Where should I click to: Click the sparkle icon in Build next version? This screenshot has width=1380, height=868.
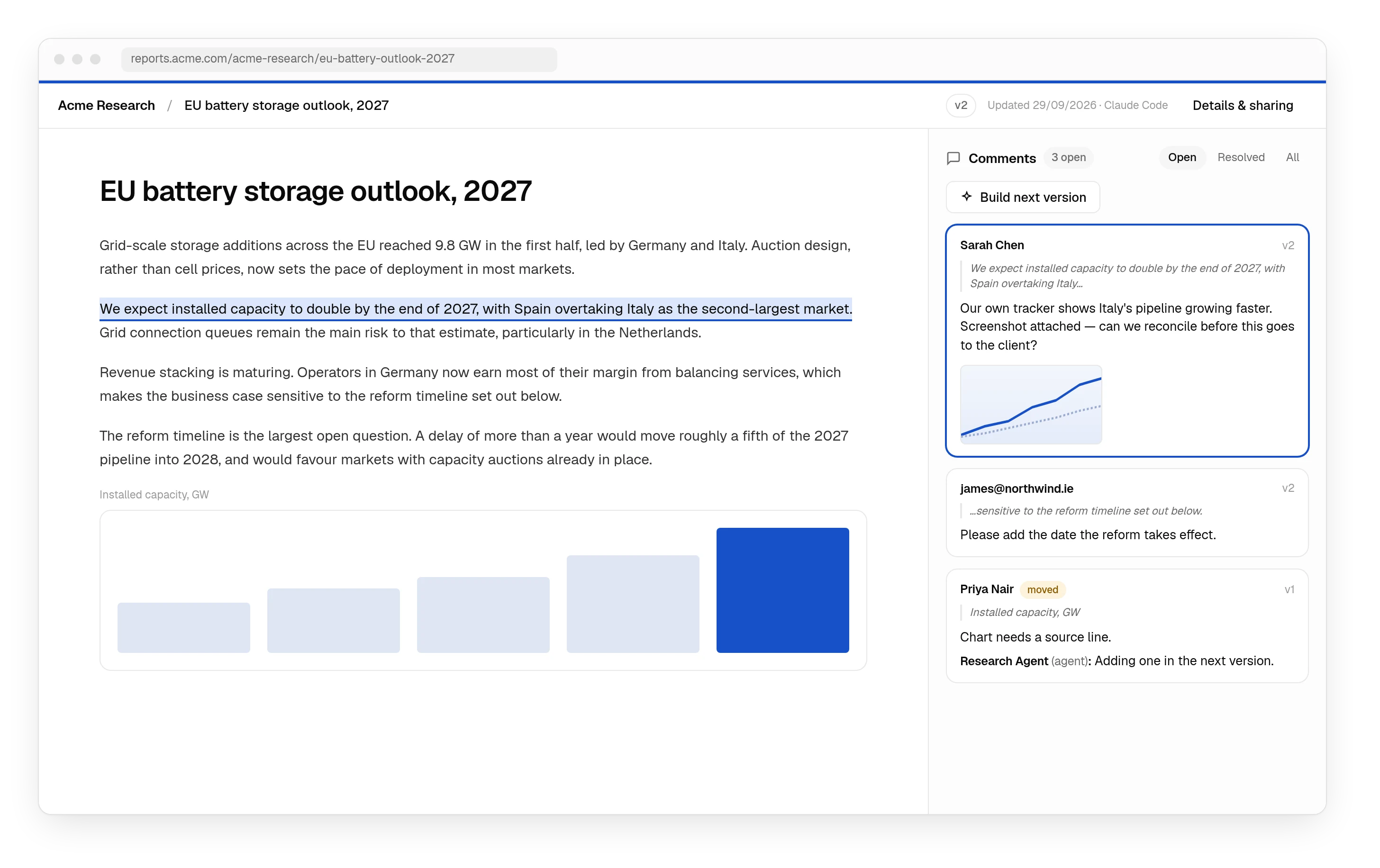click(x=966, y=197)
